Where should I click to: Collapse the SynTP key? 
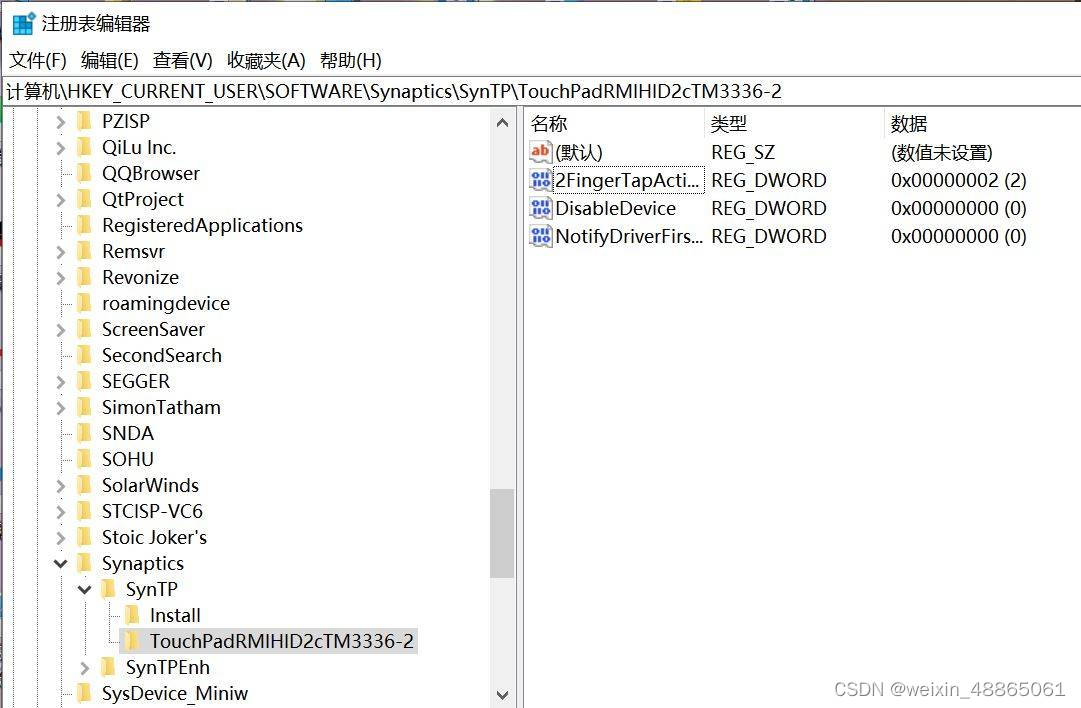tap(85, 590)
